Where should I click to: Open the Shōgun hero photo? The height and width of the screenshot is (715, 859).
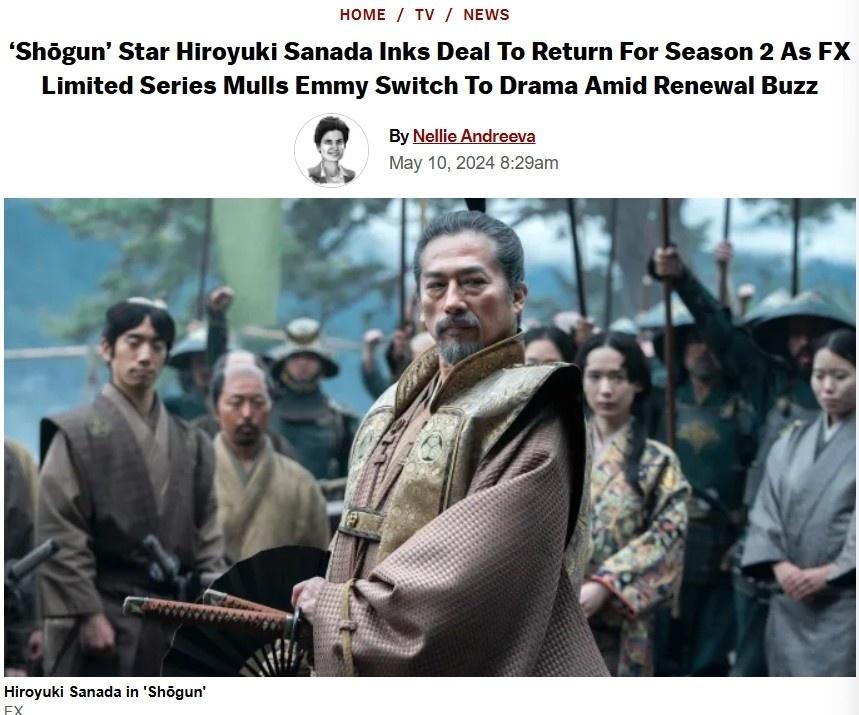[430, 437]
